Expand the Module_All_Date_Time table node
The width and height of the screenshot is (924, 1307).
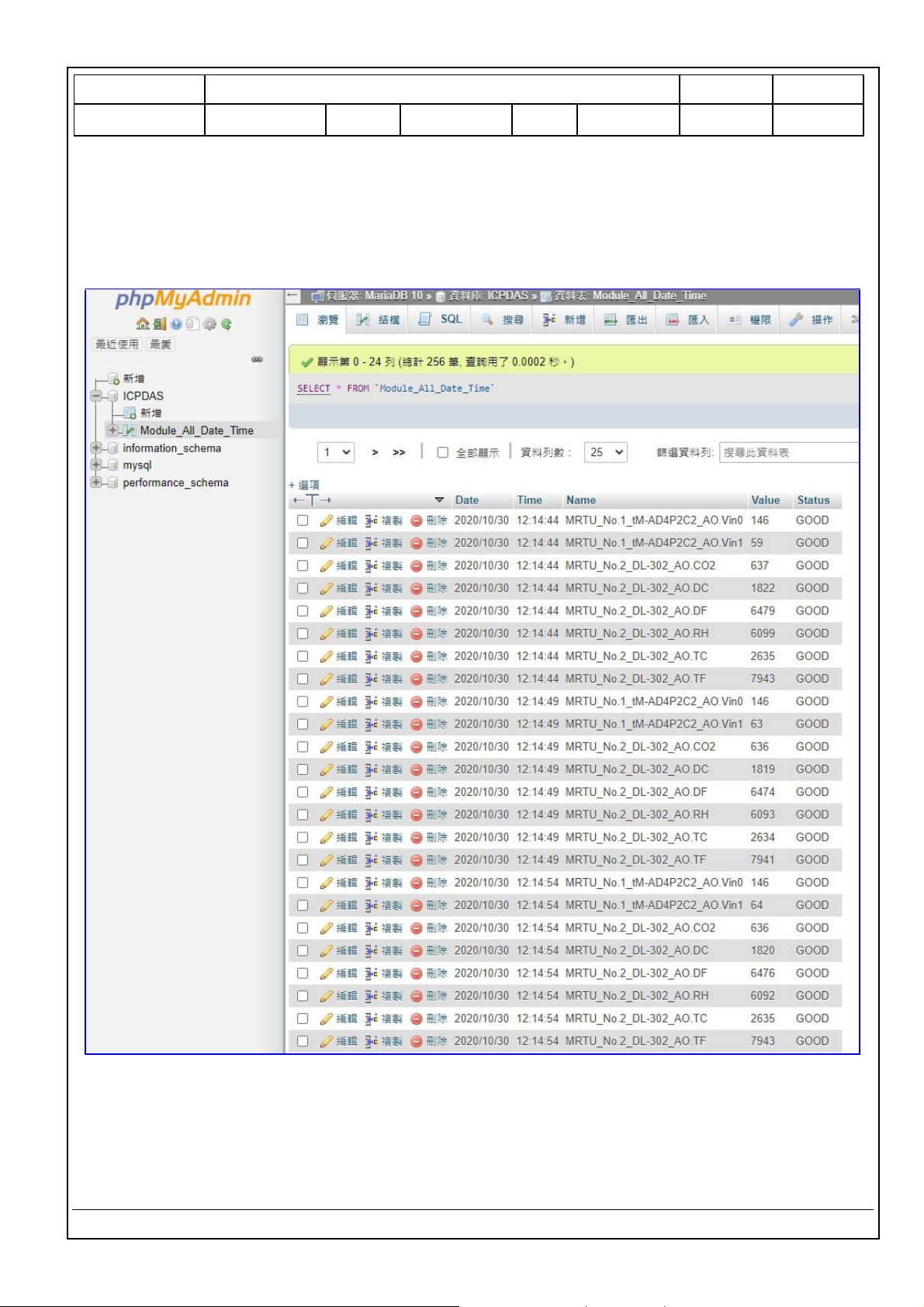point(113,430)
